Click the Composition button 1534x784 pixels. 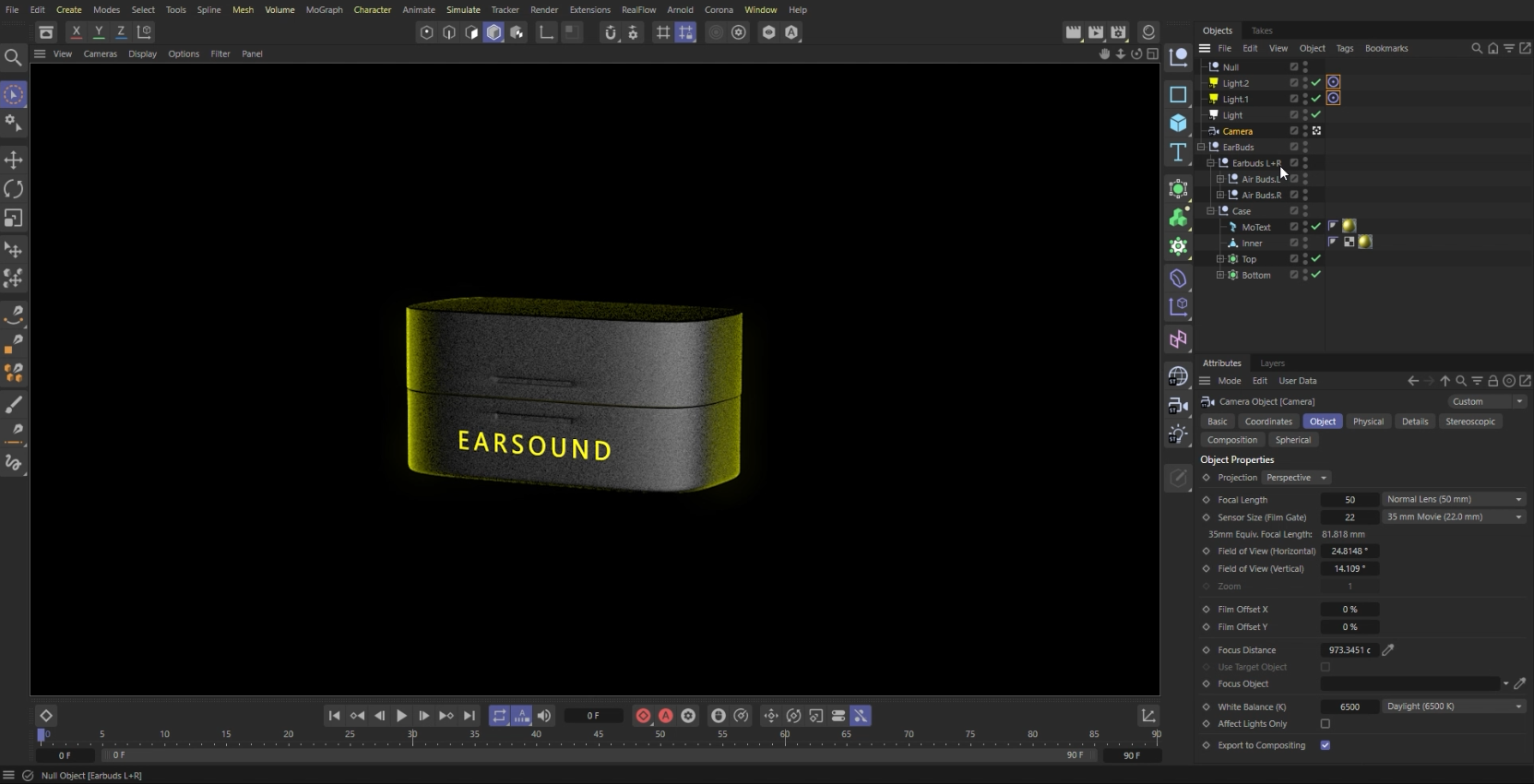1232,440
